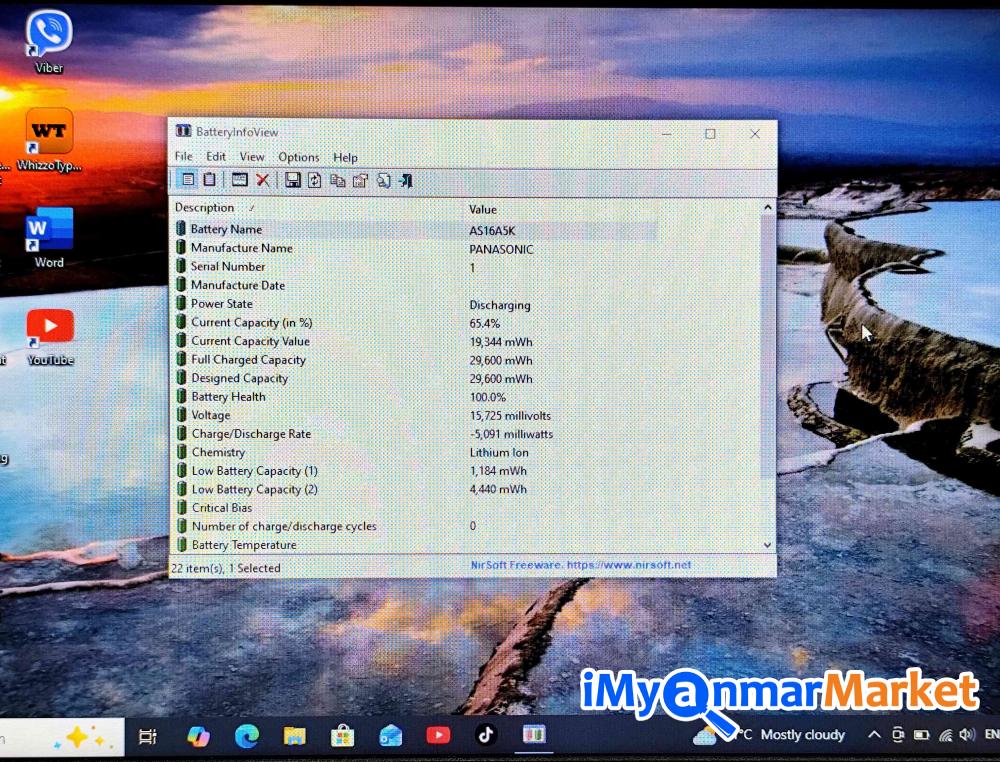Sort list by the Description column header
Image resolution: width=1000 pixels, height=762 pixels.
205,208
